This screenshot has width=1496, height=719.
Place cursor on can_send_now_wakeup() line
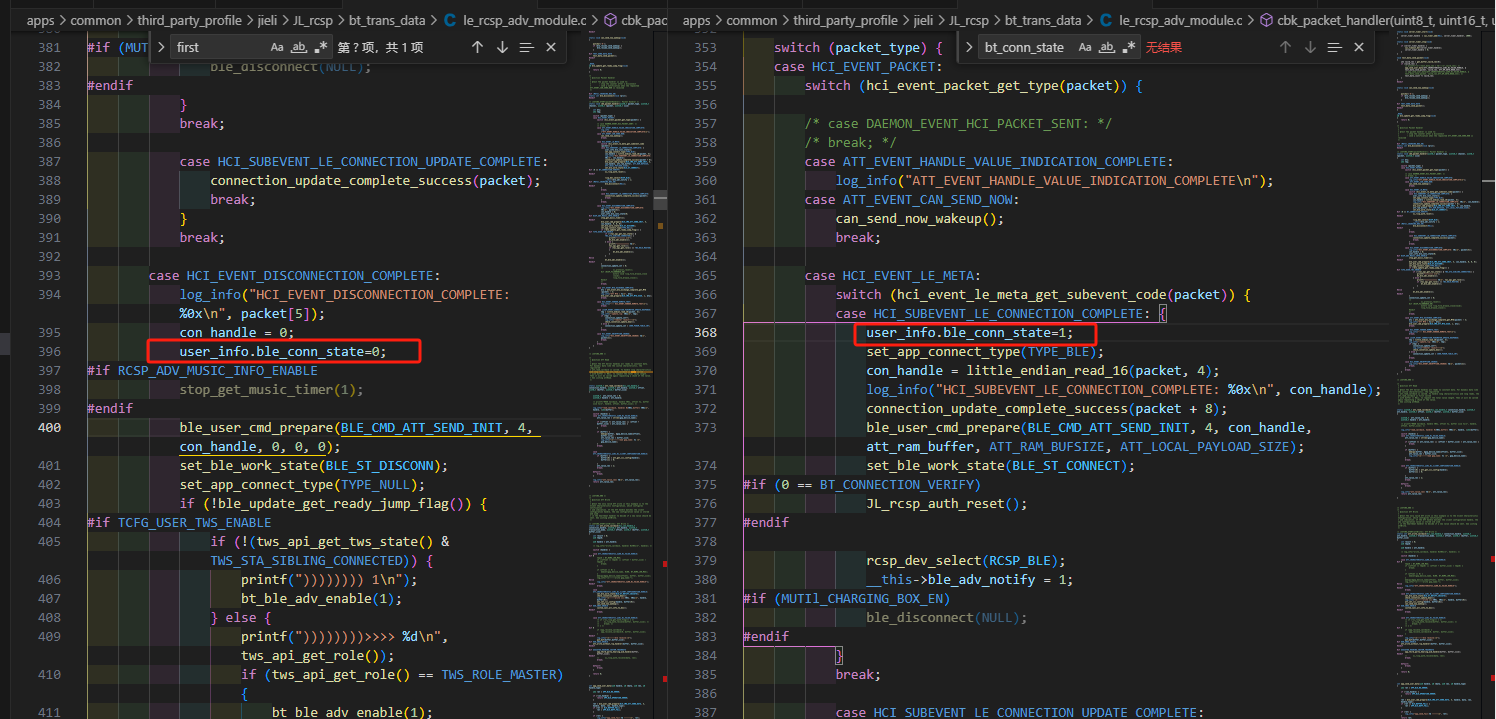tap(919, 218)
